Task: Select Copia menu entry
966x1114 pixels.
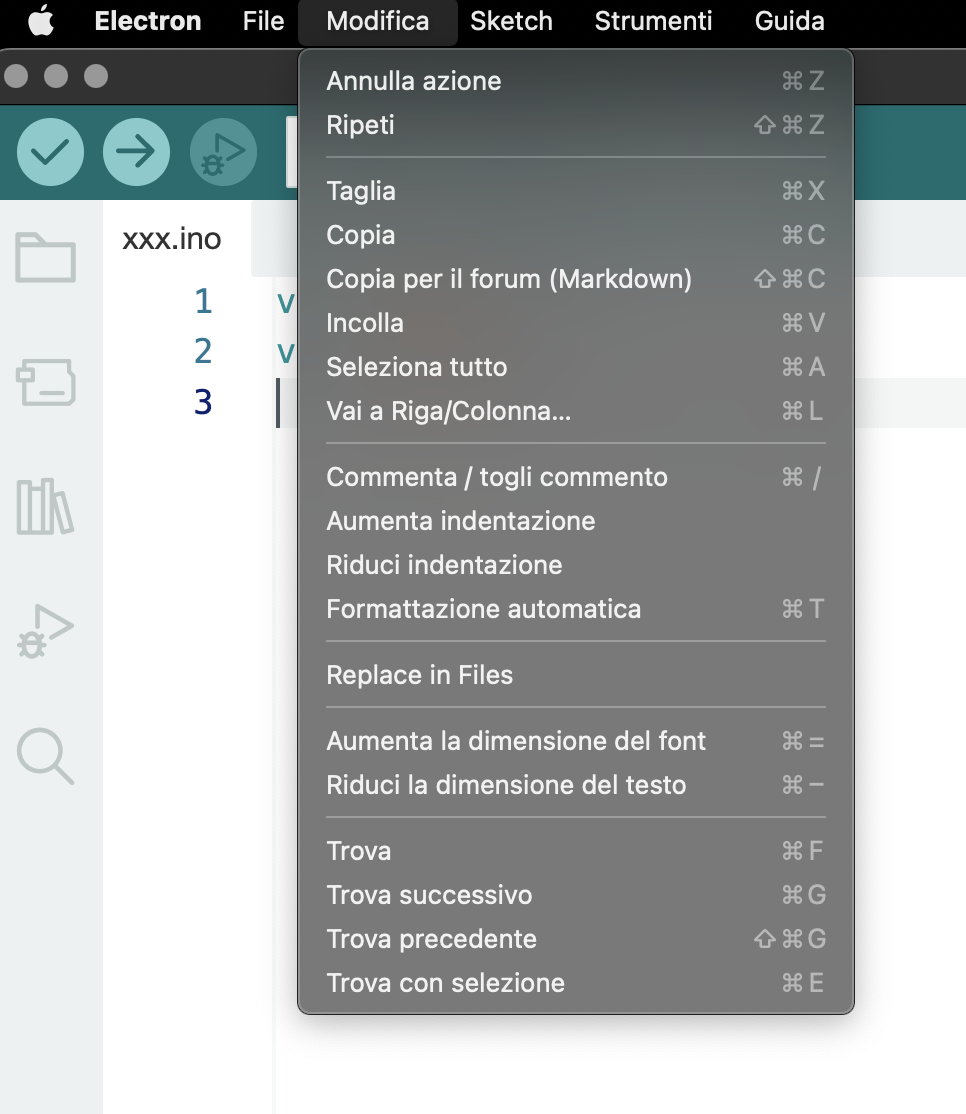Action: 576,235
